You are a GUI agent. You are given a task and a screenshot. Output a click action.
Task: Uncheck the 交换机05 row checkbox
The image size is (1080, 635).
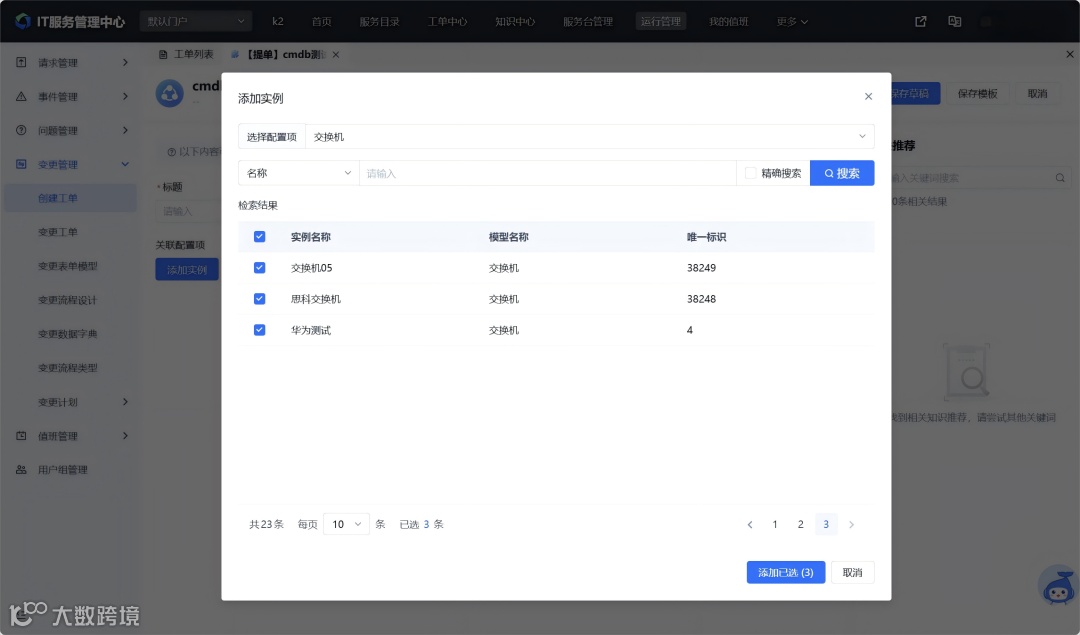coord(260,268)
